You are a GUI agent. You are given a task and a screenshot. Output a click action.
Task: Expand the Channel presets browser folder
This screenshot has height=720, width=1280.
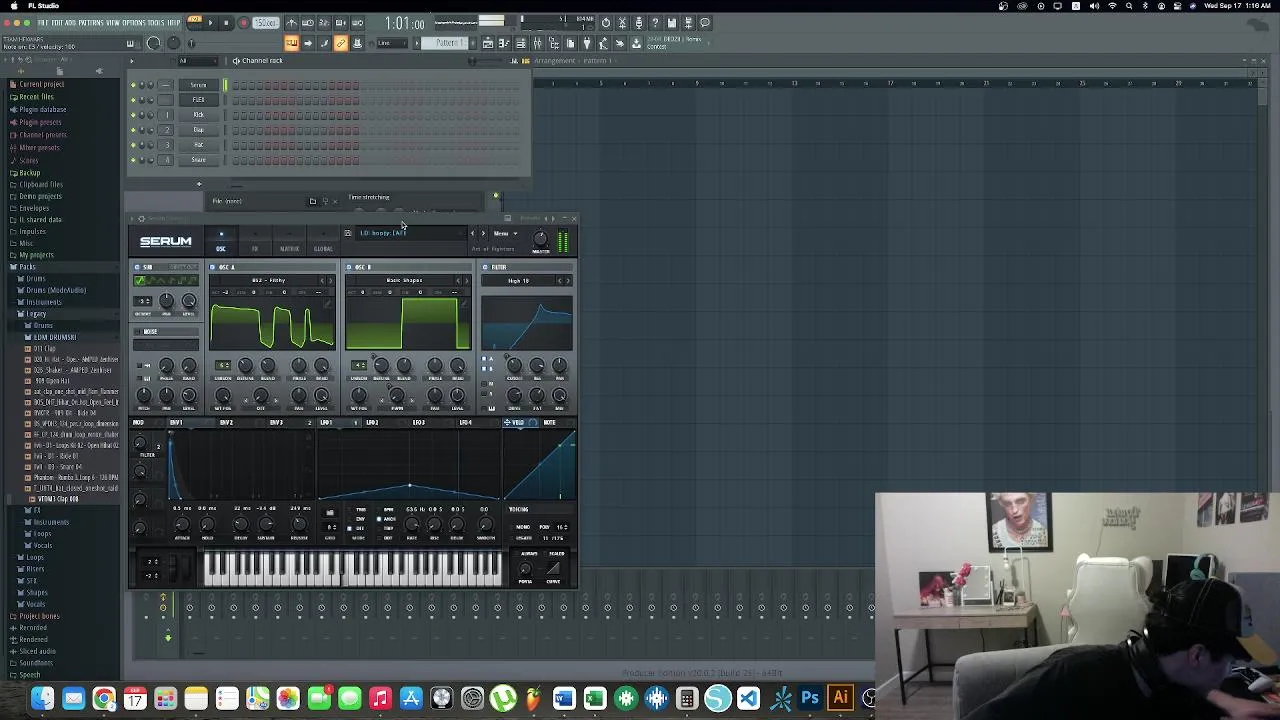(43, 135)
